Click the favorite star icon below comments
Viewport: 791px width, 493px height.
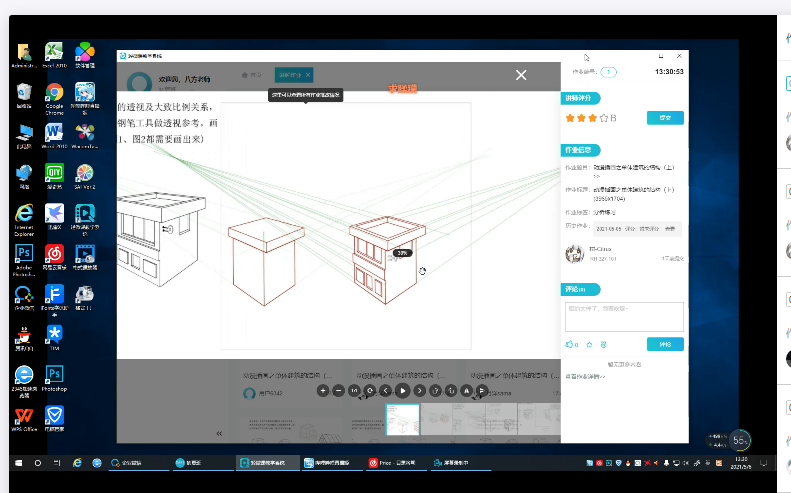(589, 344)
